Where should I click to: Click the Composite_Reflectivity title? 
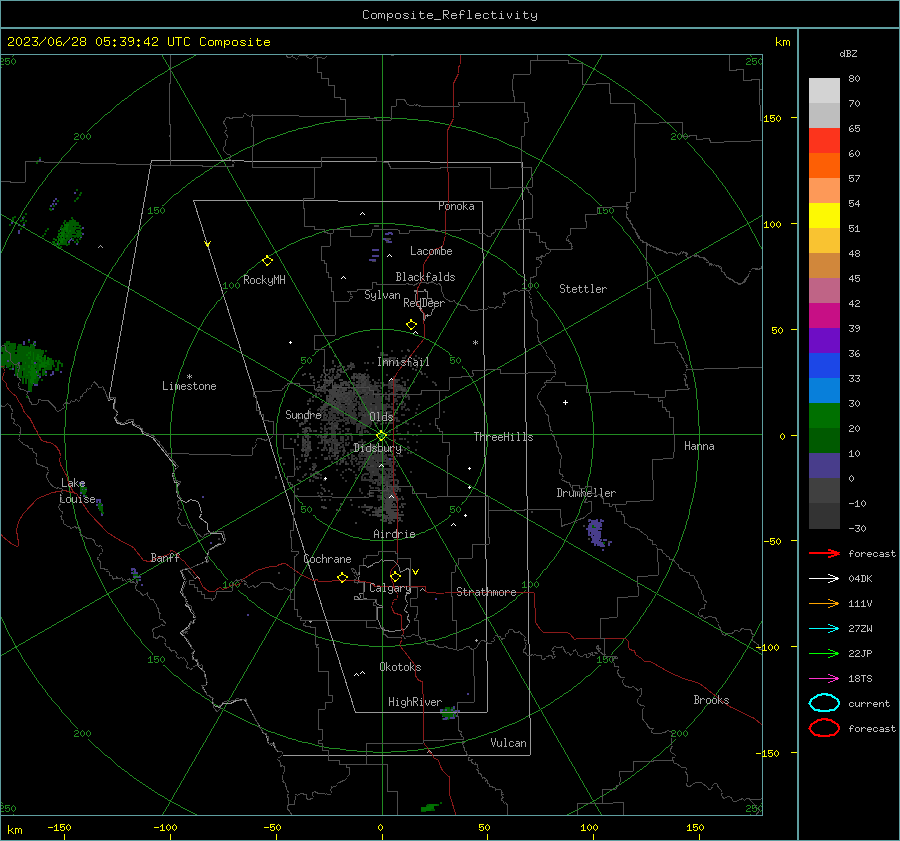pyautogui.click(x=450, y=15)
